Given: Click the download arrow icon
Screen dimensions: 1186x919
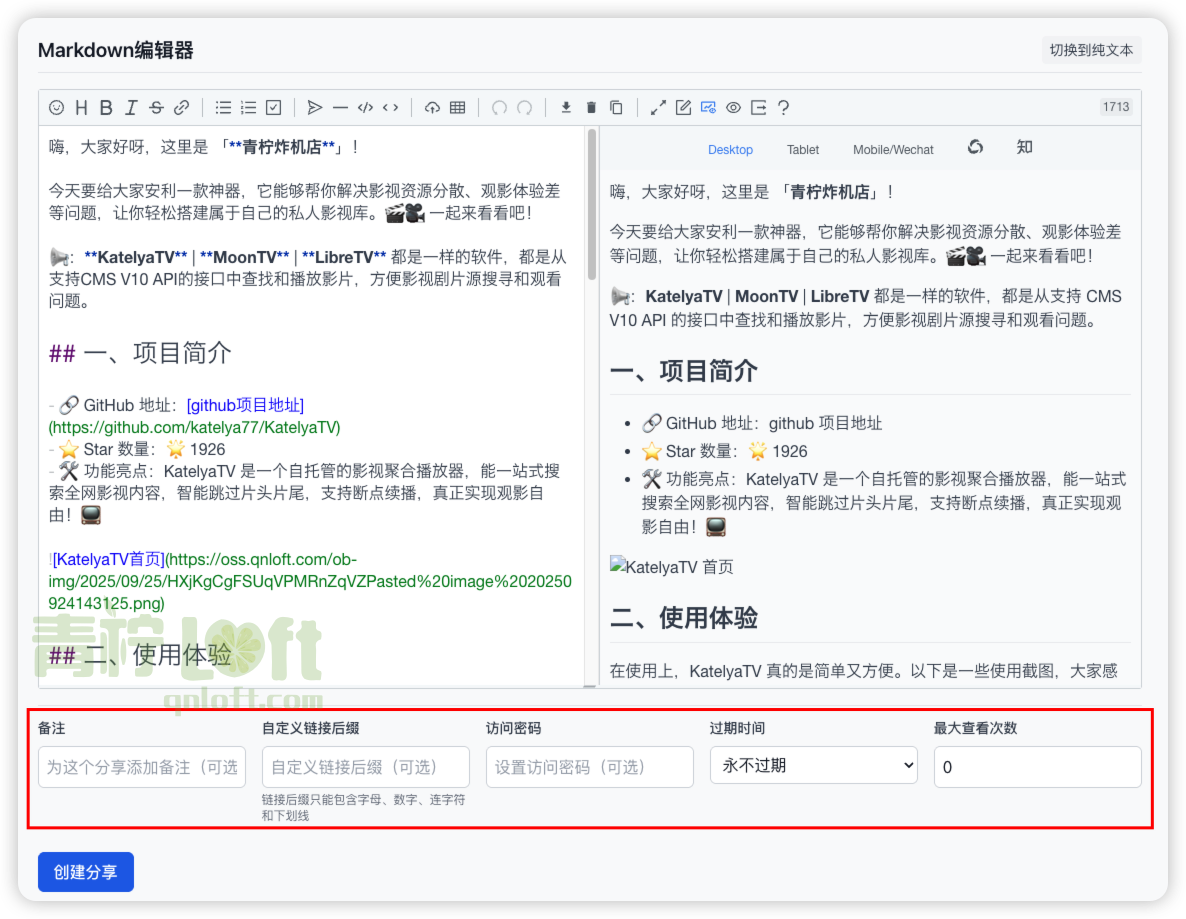Looking at the screenshot, I should click(566, 107).
